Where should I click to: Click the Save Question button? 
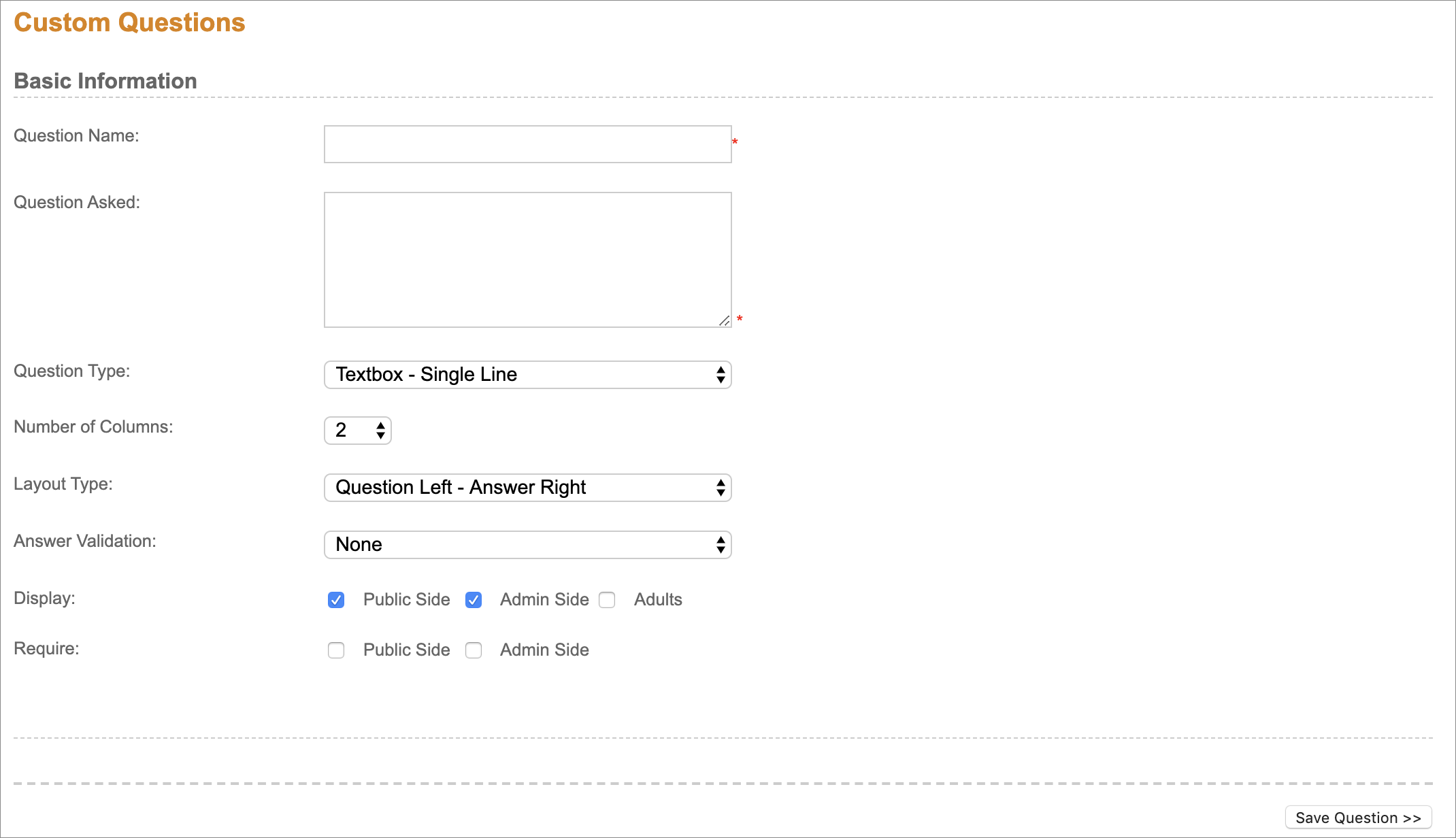pyautogui.click(x=1358, y=818)
